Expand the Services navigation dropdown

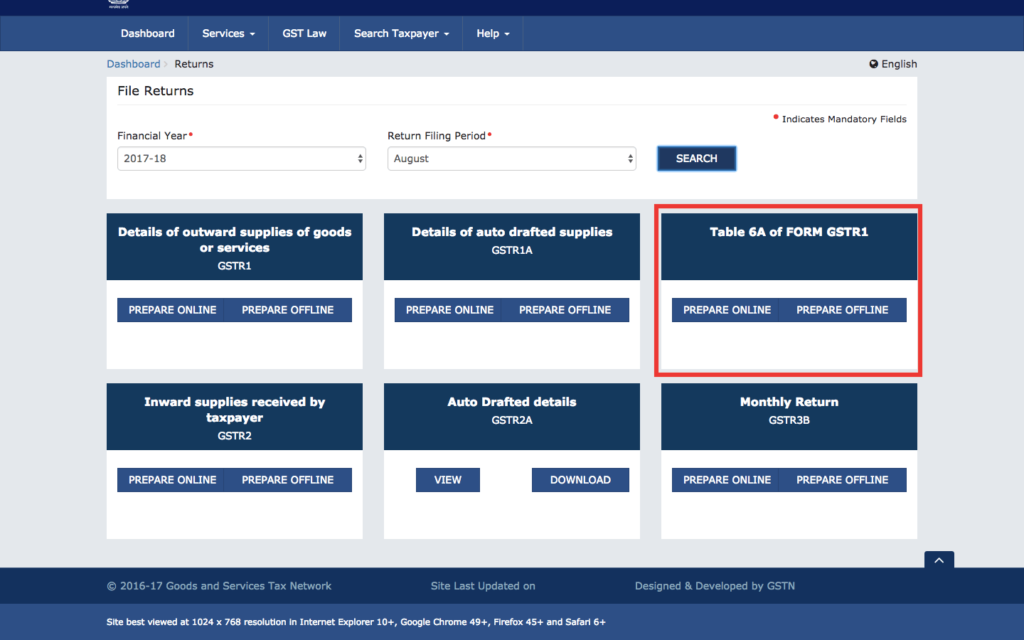[x=227, y=33]
